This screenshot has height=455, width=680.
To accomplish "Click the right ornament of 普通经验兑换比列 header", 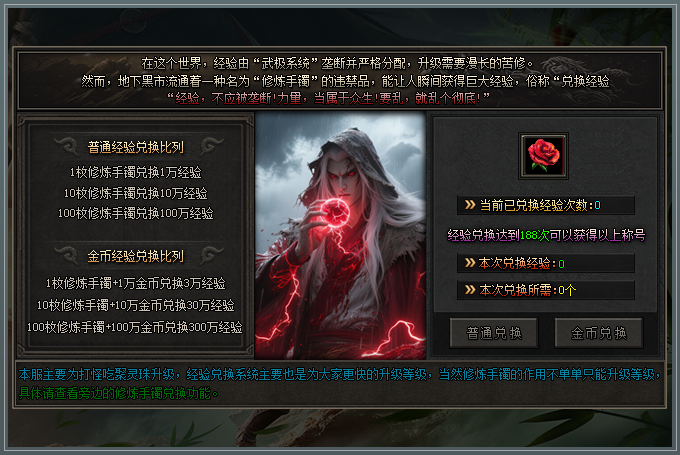I will coord(211,146).
